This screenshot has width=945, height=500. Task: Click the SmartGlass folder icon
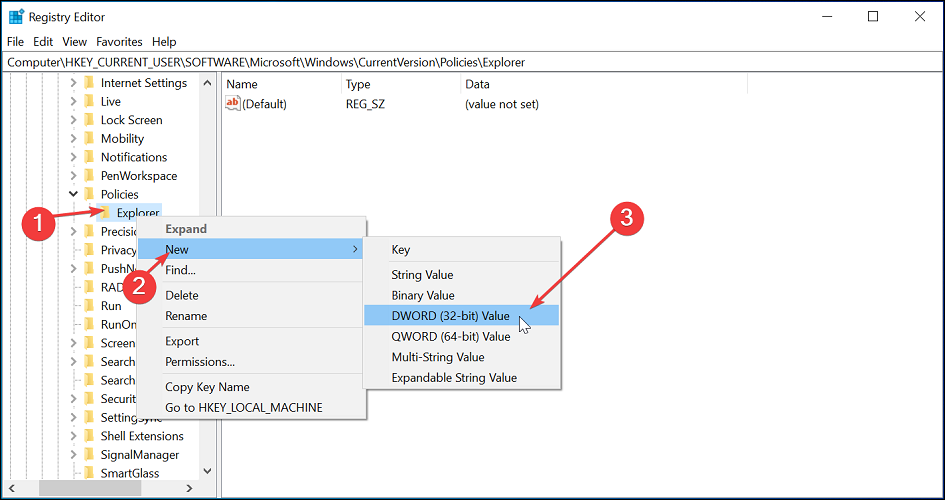pos(89,473)
